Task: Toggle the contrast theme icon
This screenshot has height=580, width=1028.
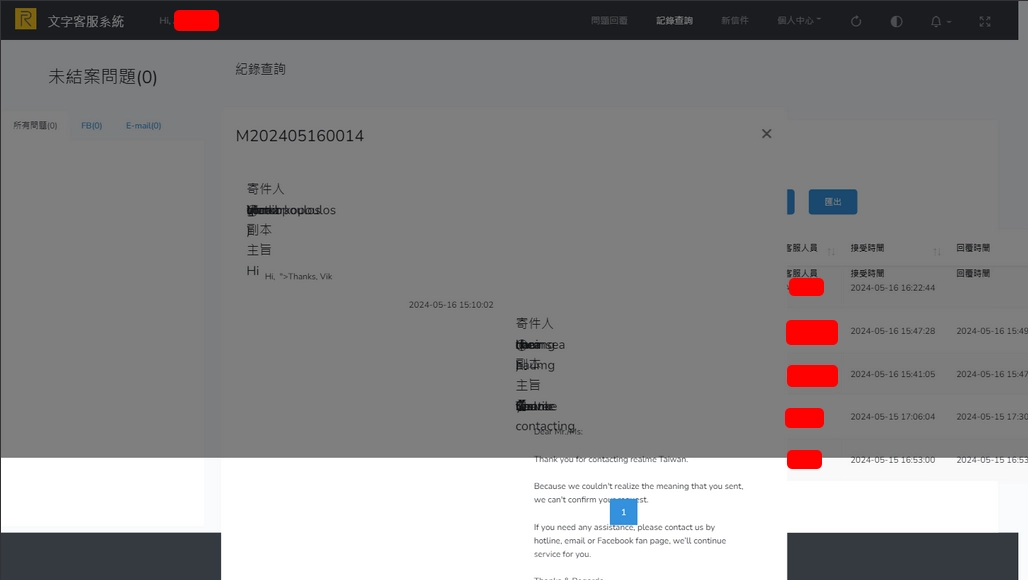Action: pos(896,22)
